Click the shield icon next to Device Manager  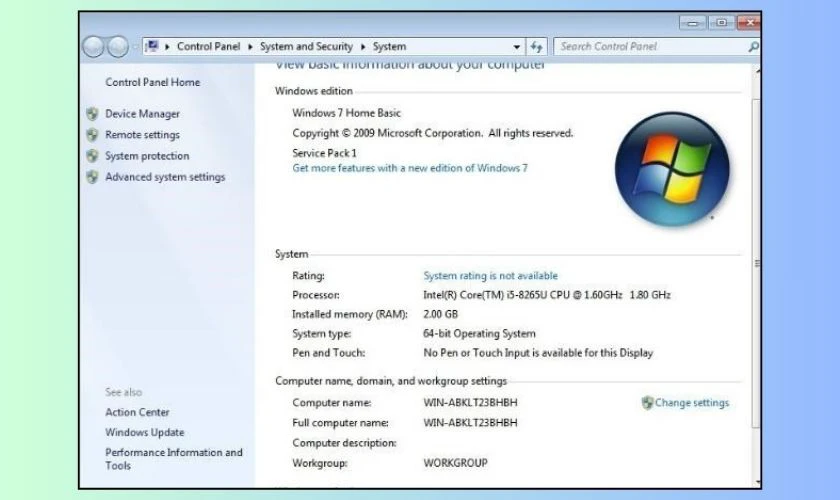click(92, 114)
